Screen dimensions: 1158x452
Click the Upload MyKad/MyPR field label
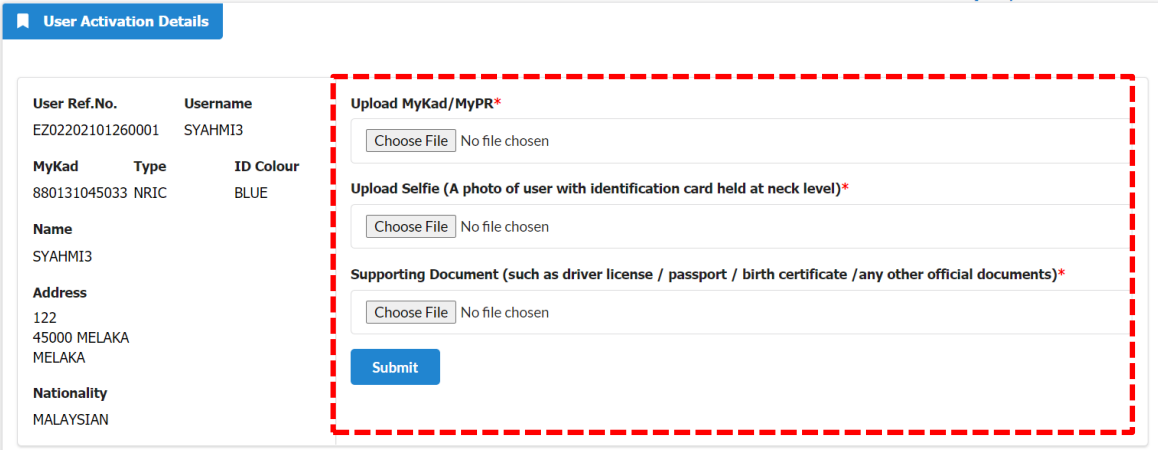point(426,103)
